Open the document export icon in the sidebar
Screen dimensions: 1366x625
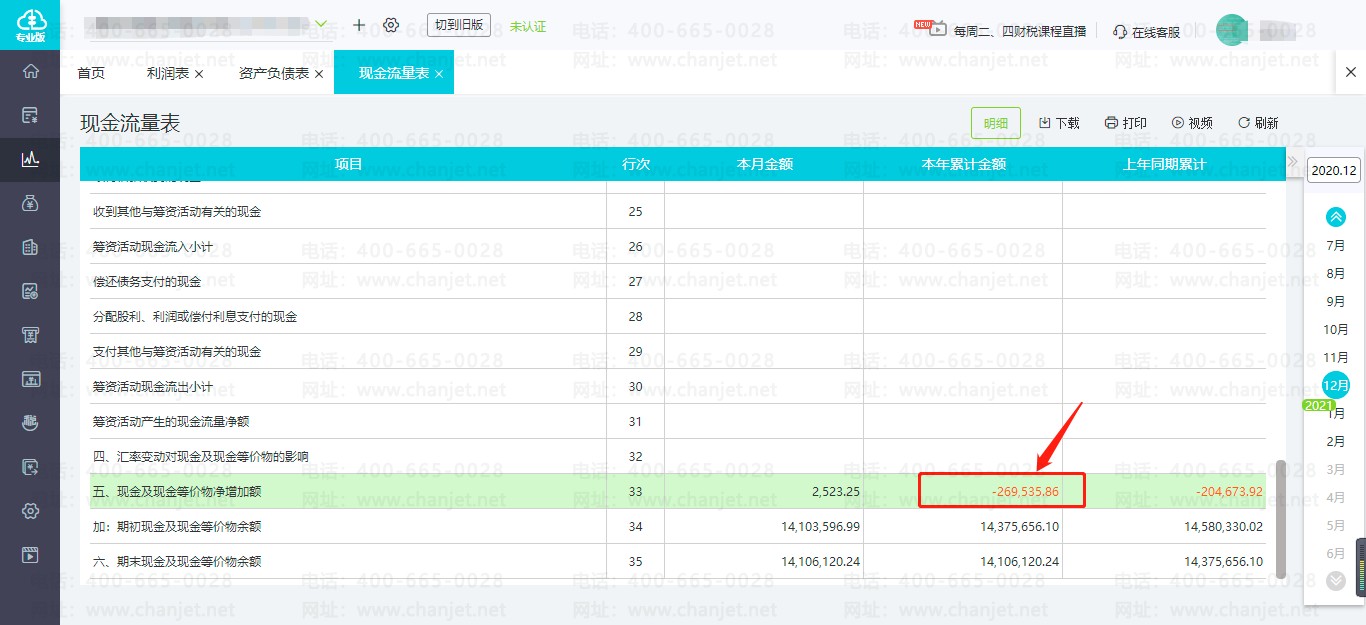click(x=30, y=467)
